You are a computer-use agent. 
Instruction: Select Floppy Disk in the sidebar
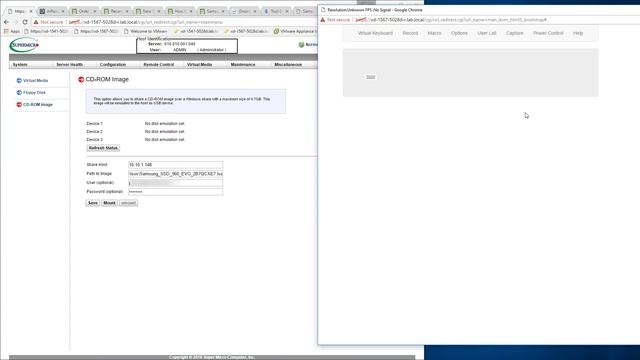[34, 93]
